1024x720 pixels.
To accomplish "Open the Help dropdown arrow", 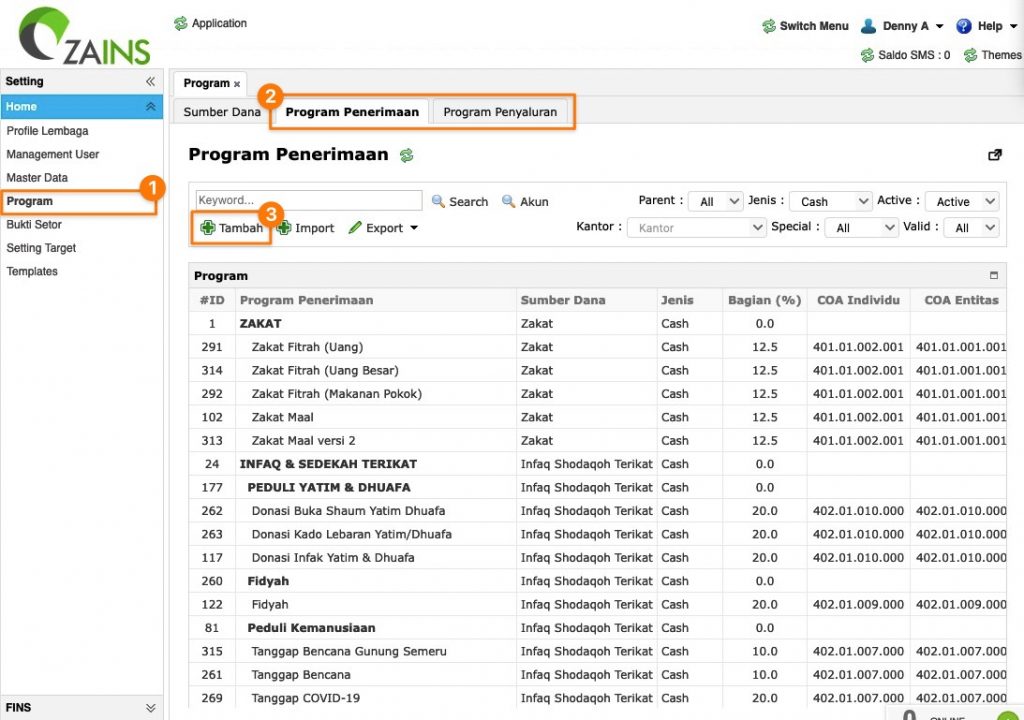I will pyautogui.click(x=1014, y=26).
